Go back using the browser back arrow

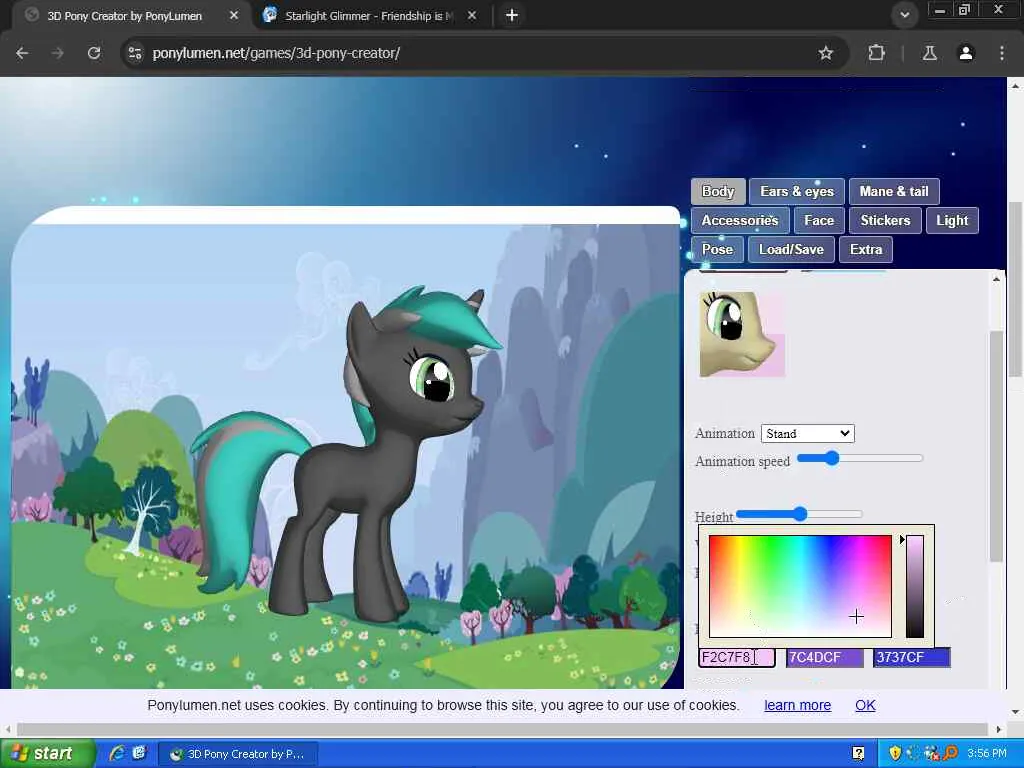(22, 53)
